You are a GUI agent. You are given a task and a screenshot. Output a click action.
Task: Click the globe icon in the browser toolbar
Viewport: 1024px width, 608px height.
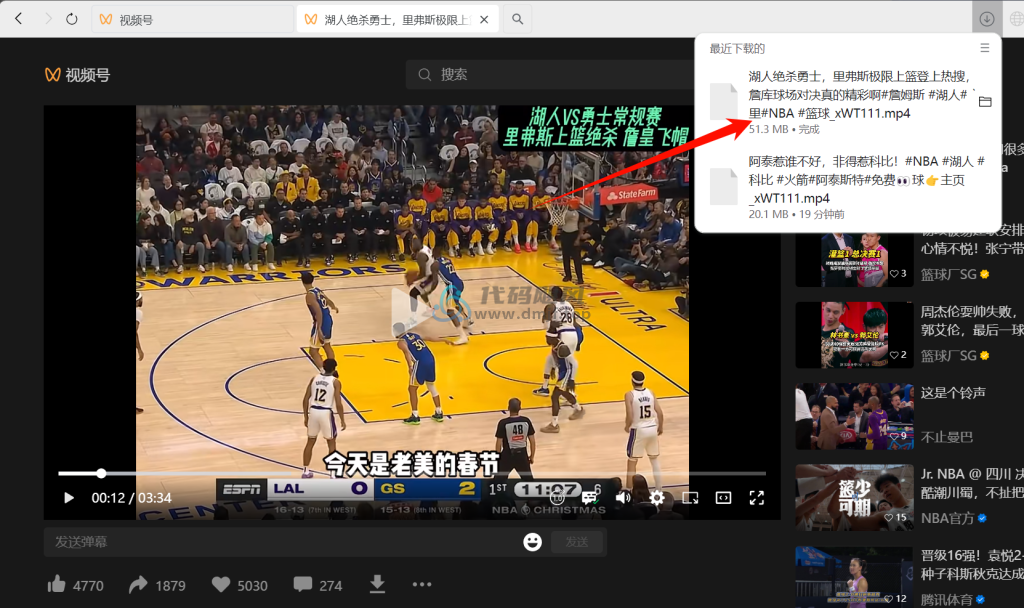[x=1016, y=19]
